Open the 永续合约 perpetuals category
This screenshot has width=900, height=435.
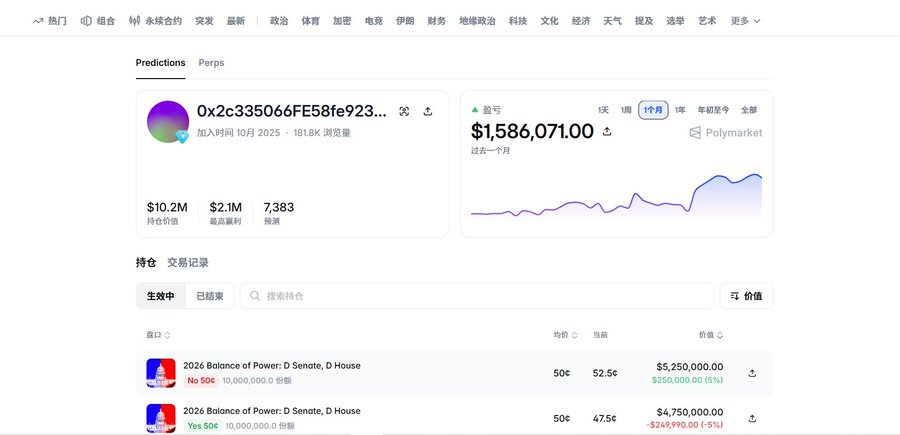tap(156, 21)
